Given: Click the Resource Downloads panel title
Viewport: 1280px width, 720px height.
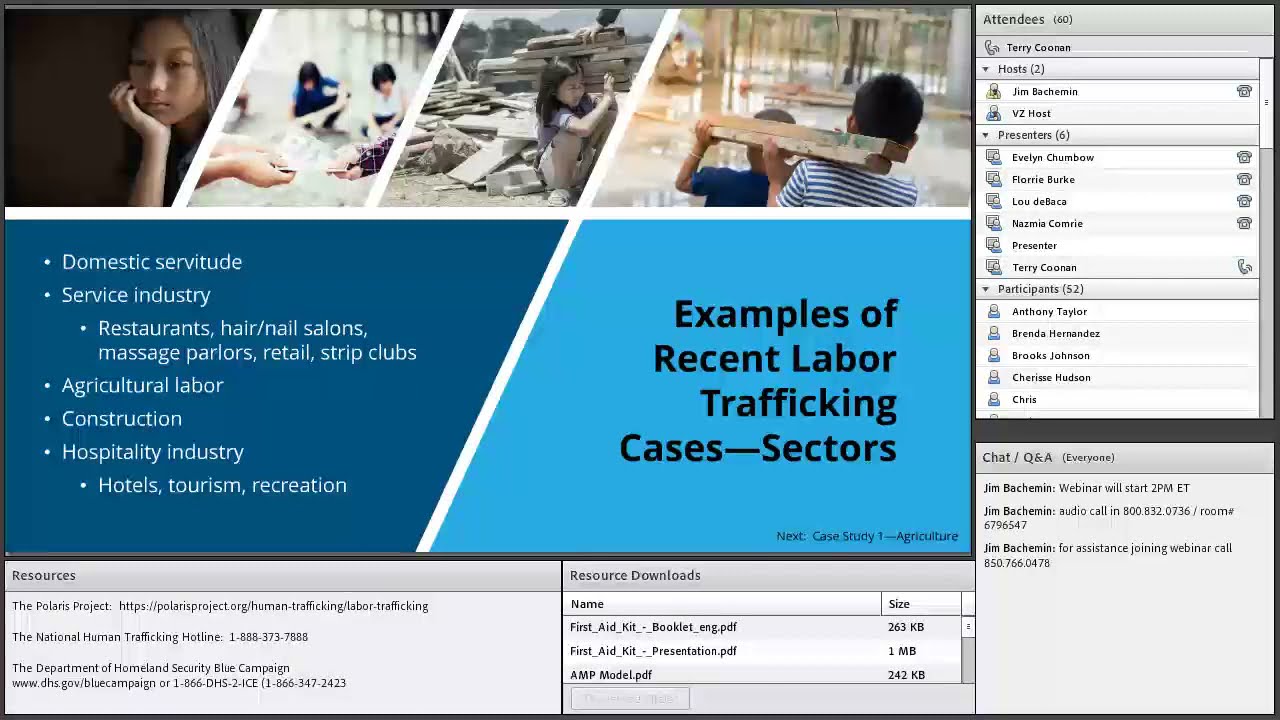Looking at the screenshot, I should point(635,575).
